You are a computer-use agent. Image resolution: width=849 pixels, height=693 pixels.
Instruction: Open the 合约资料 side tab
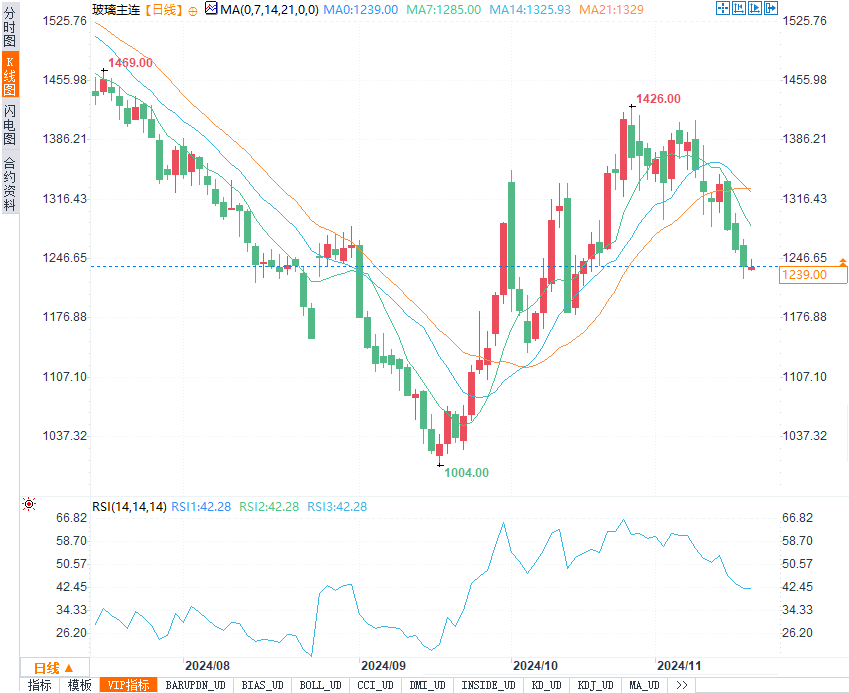click(9, 183)
